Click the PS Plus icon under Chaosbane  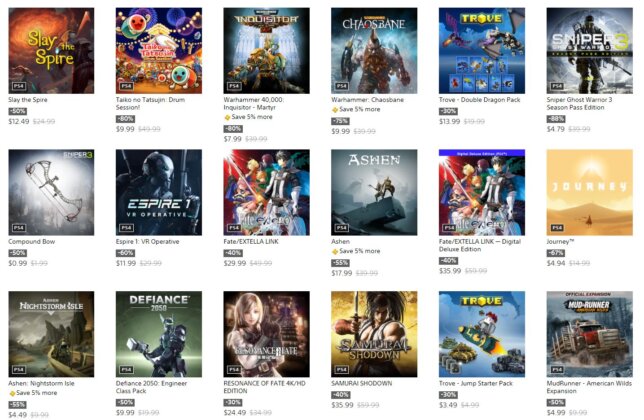[335, 110]
